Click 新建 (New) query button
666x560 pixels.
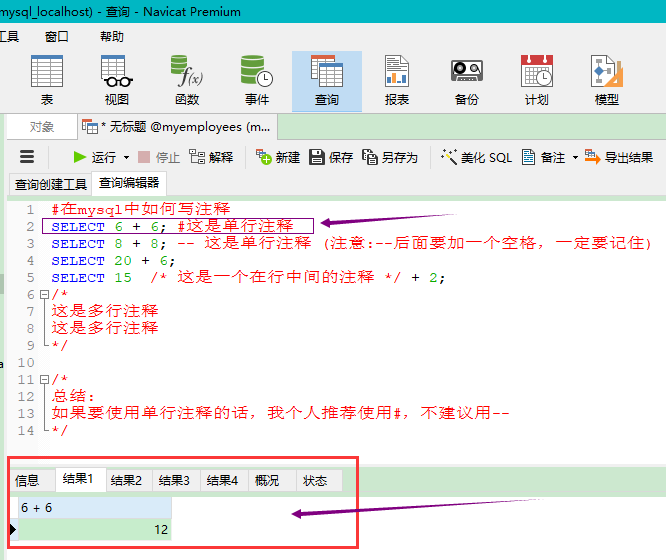pyautogui.click(x=278, y=157)
